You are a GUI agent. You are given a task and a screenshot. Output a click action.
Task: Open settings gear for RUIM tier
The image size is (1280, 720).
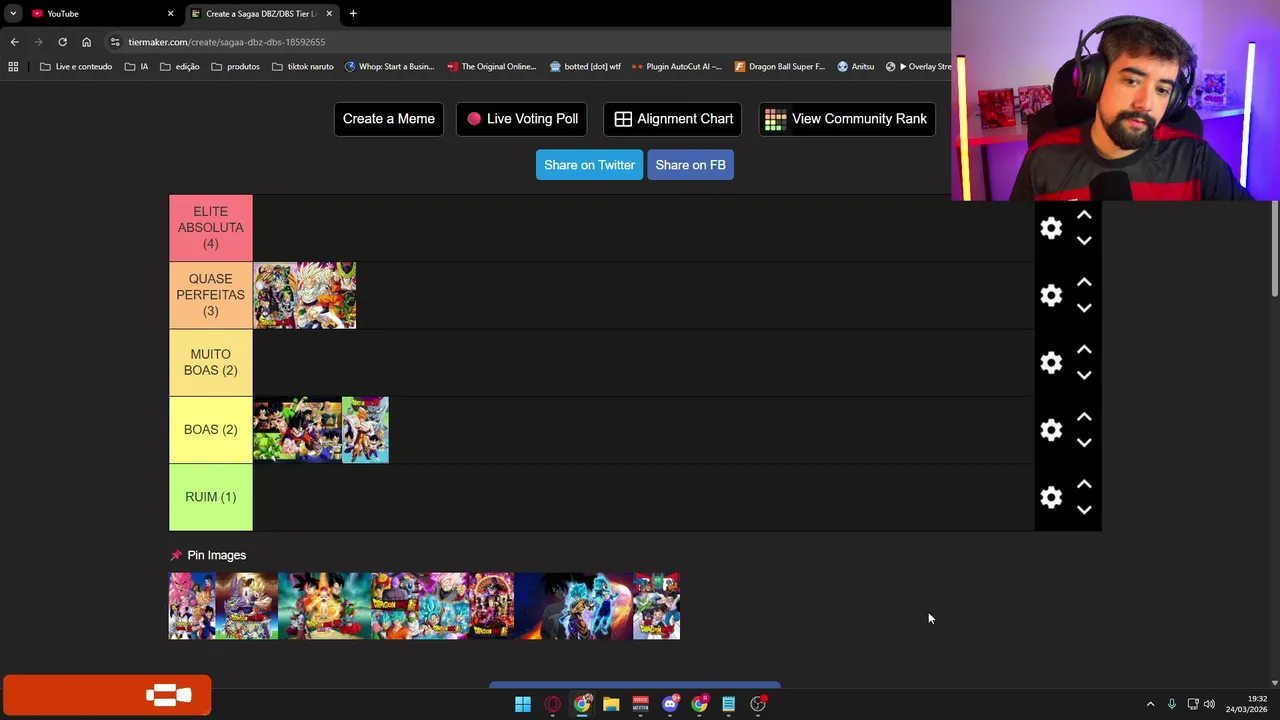[1051, 497]
